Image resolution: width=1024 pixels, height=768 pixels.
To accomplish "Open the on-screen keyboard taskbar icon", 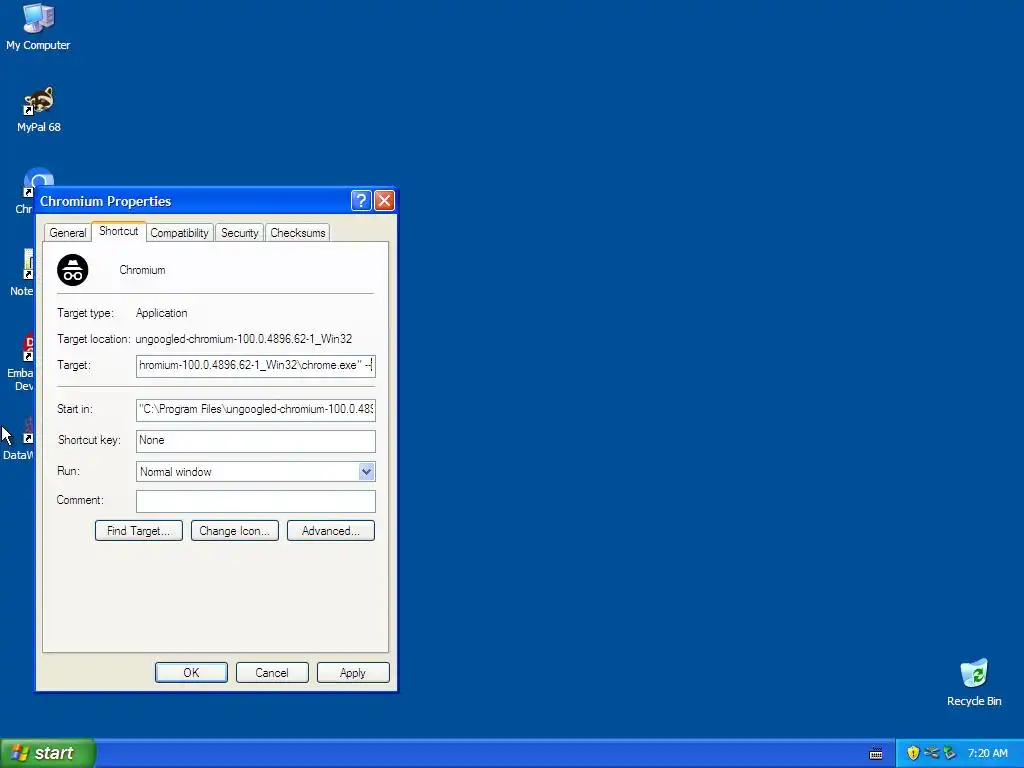I will coord(876,754).
